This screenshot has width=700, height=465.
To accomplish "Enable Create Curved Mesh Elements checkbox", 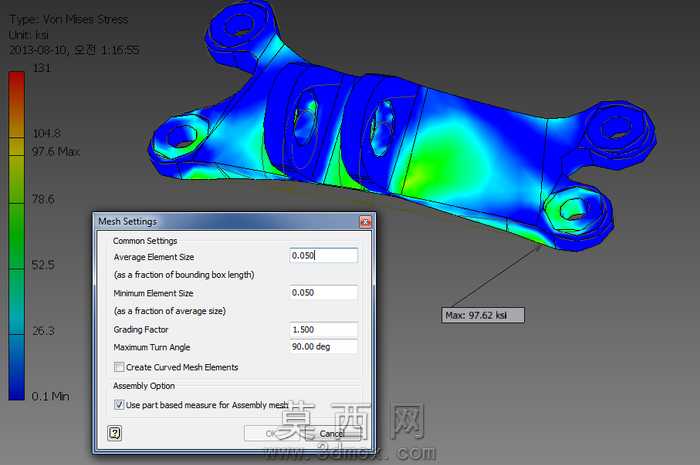I will click(119, 367).
